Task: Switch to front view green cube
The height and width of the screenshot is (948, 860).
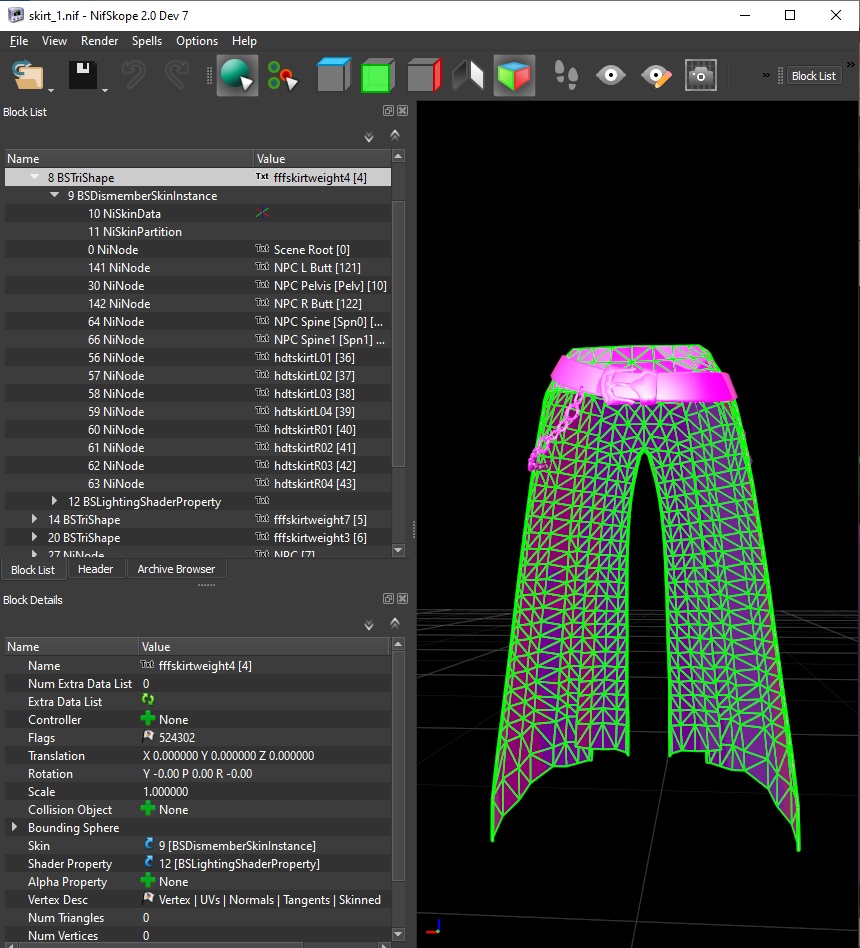Action: (x=378, y=76)
